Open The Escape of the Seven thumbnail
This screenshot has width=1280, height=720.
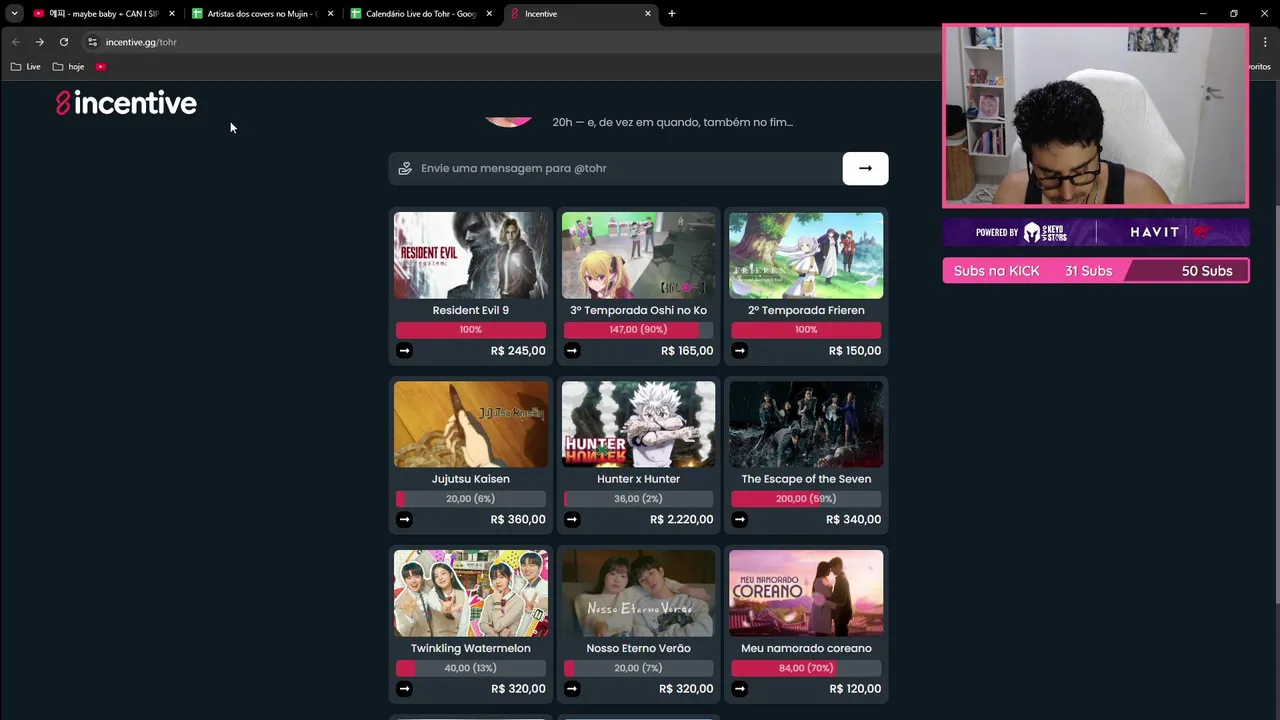(806, 424)
